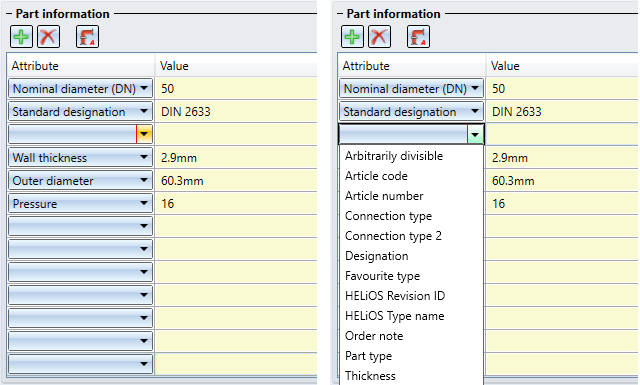The width and height of the screenshot is (640, 385).
Task: Pick HELiOS Revision ID from list
Action: [x=395, y=296]
